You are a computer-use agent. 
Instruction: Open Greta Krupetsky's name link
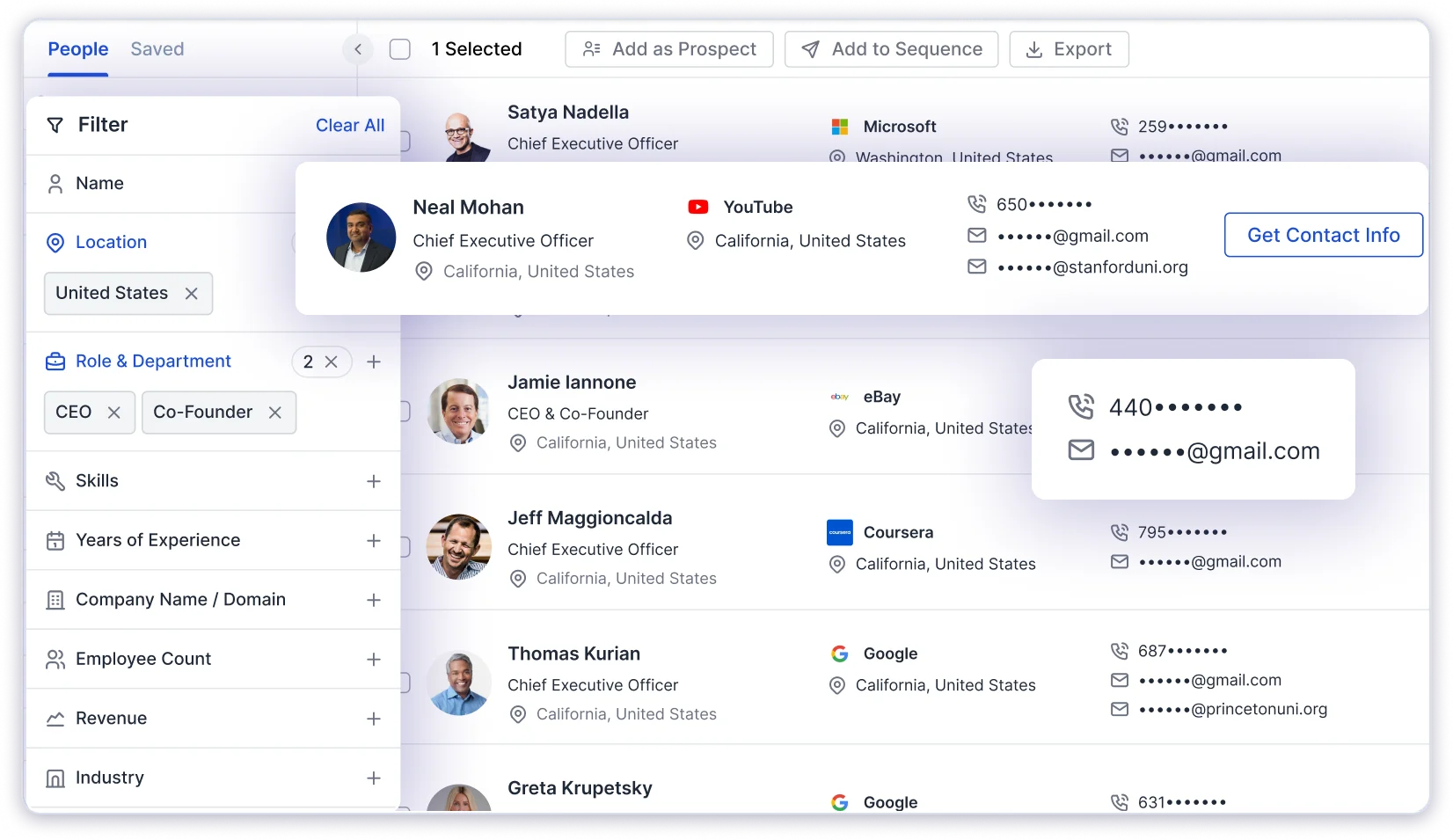pyautogui.click(x=580, y=788)
